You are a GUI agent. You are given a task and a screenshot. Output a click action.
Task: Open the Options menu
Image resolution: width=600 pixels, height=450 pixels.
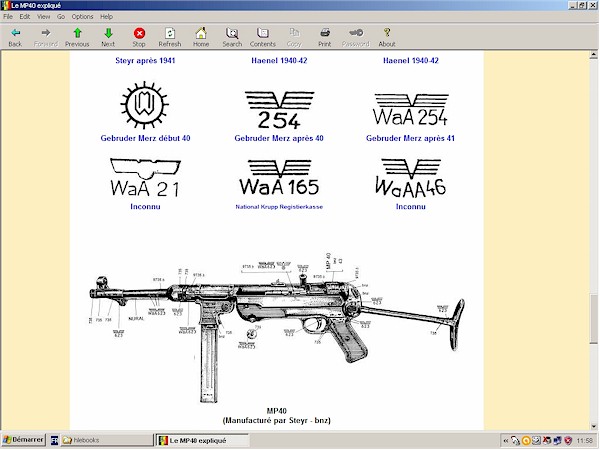click(82, 16)
